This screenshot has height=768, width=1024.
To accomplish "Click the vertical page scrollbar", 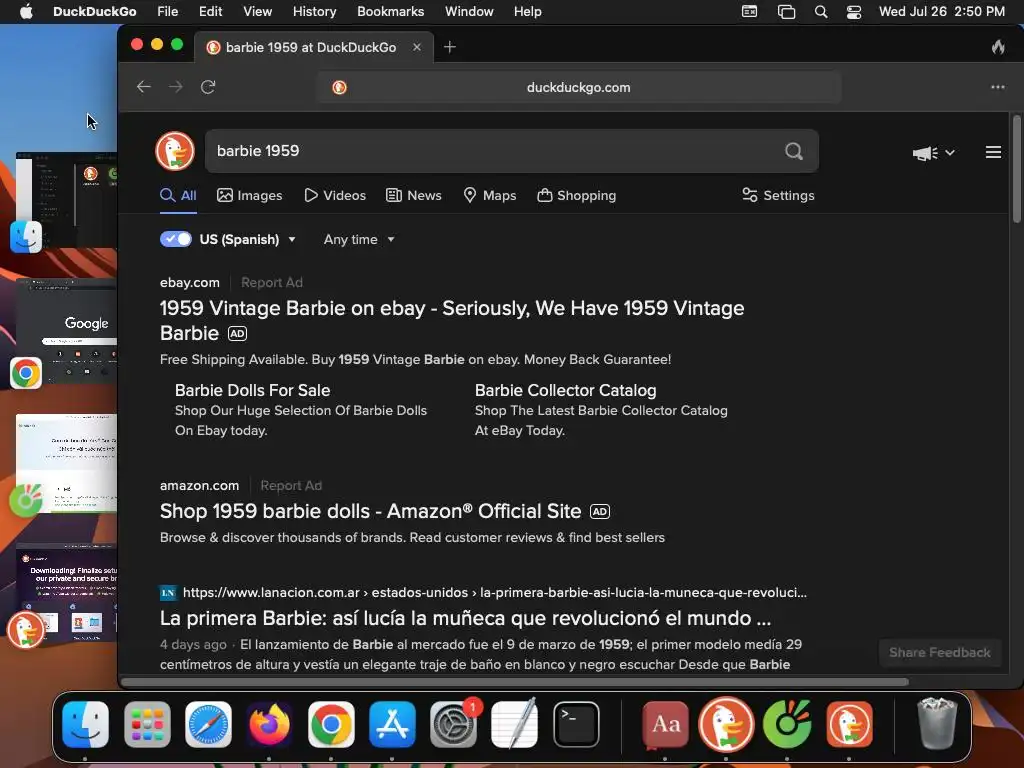I will pyautogui.click(x=1017, y=170).
